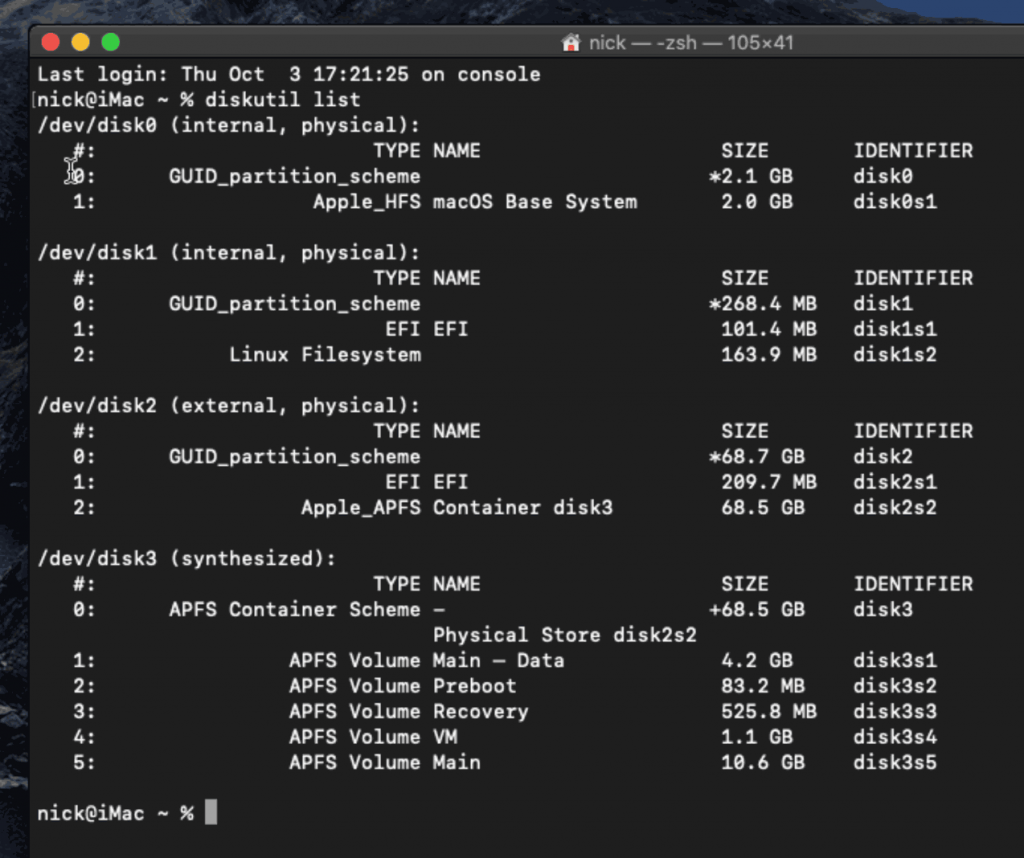Image resolution: width=1024 pixels, height=858 pixels.
Task: Click the size '83.2 MB'
Action: click(763, 685)
